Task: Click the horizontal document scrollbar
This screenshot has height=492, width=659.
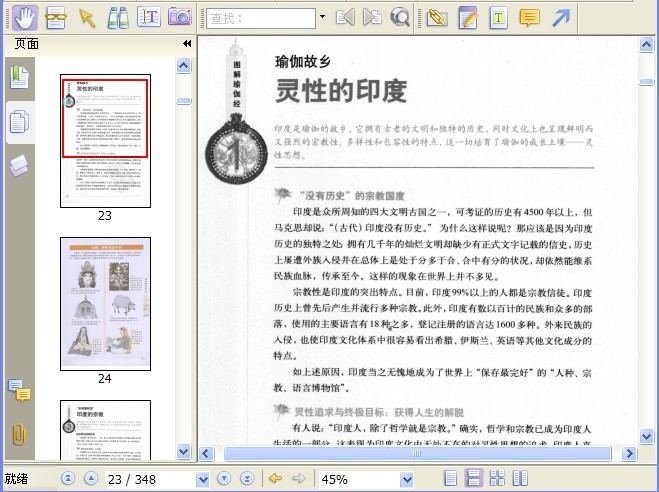Action: [417, 453]
